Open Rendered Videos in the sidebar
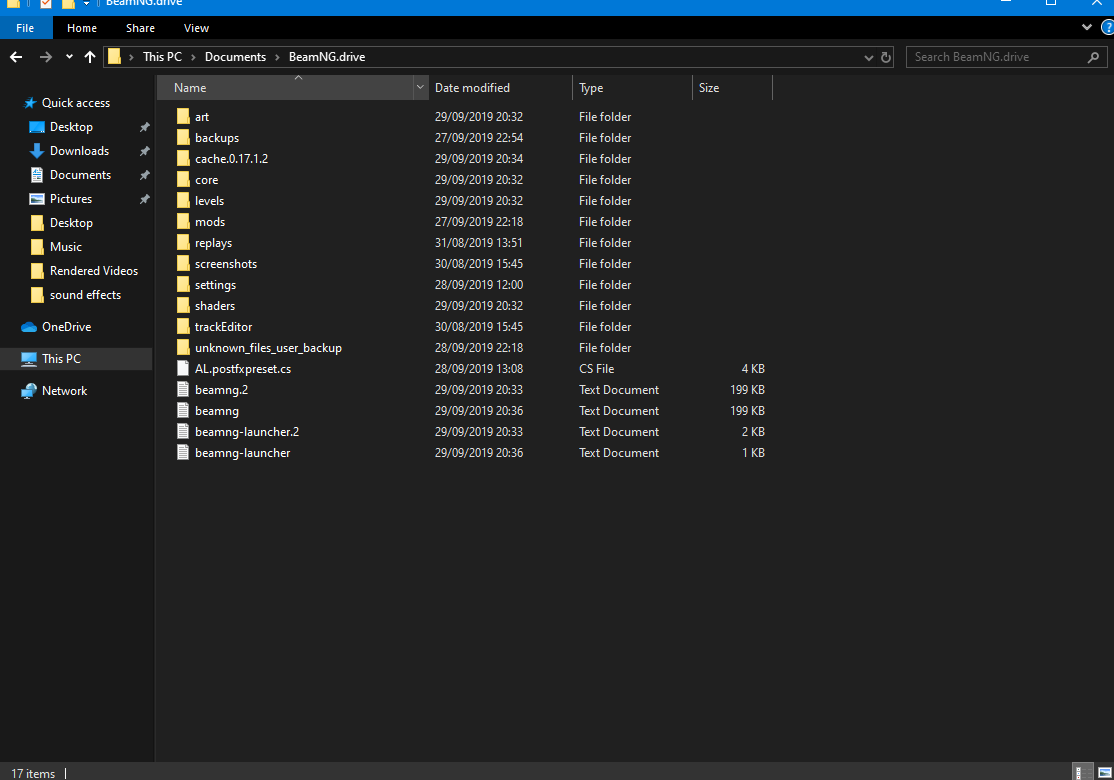1114x780 pixels. (x=93, y=271)
